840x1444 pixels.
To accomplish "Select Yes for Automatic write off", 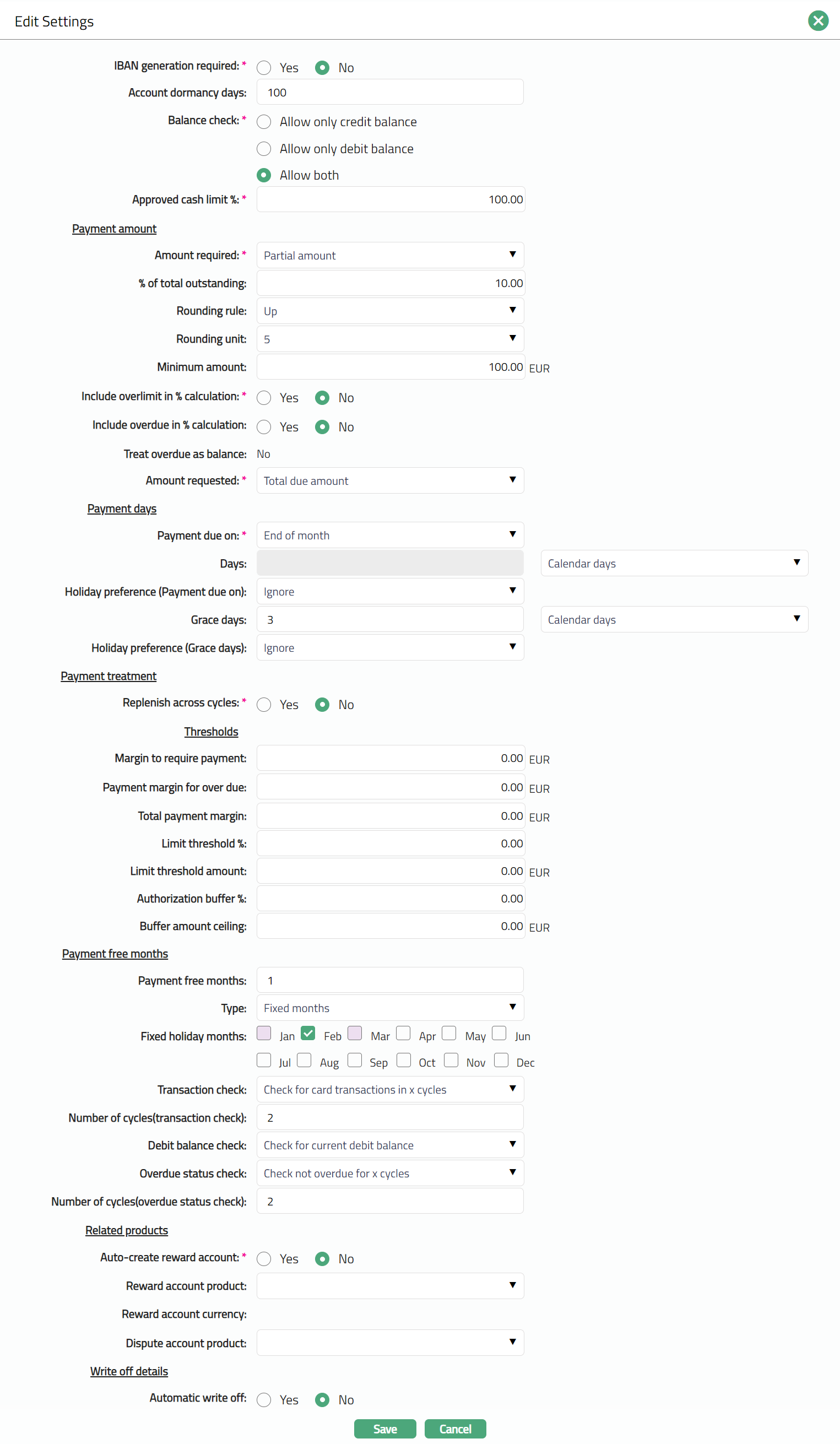I will (264, 1400).
